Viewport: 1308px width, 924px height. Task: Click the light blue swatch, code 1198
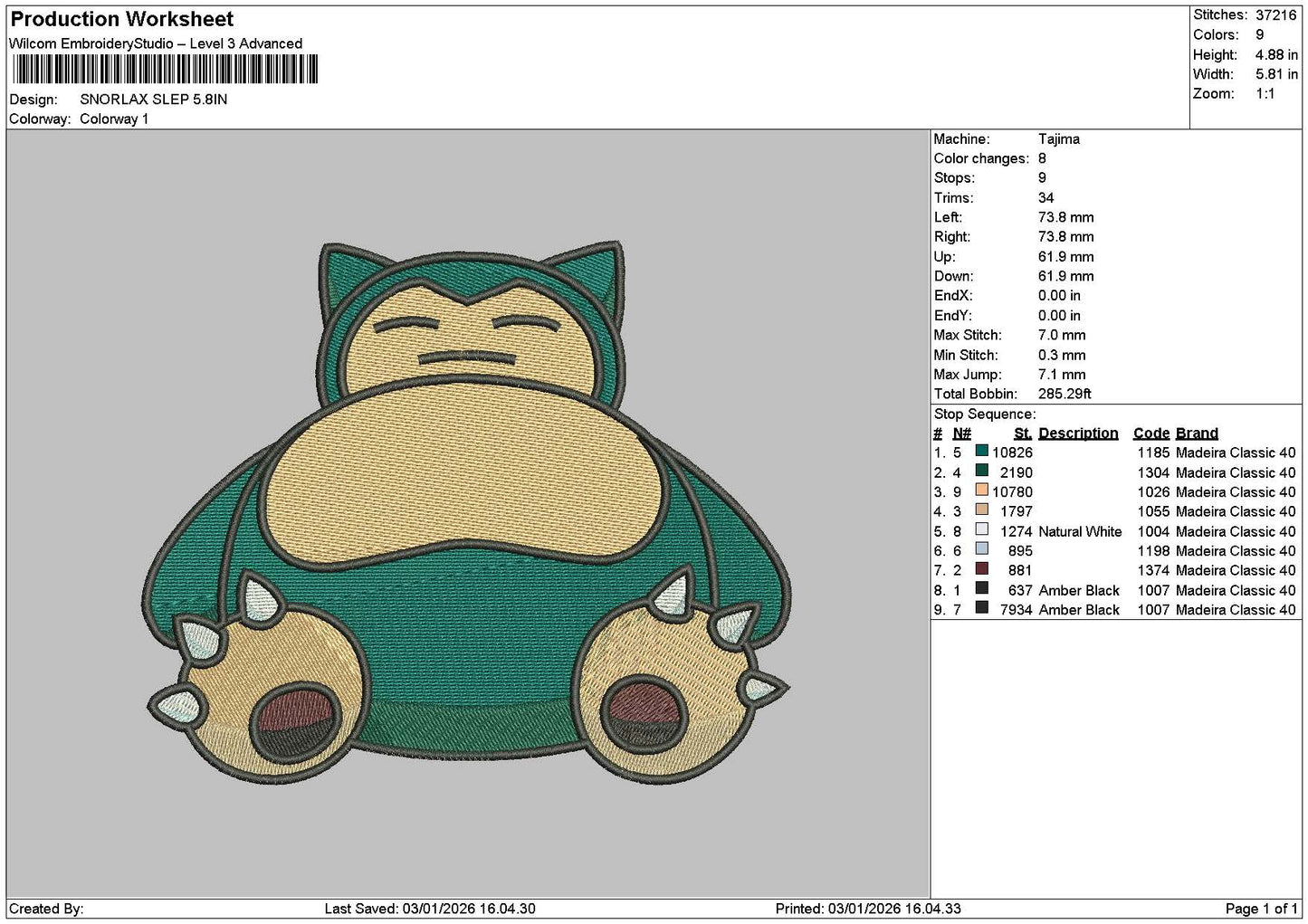(981, 549)
